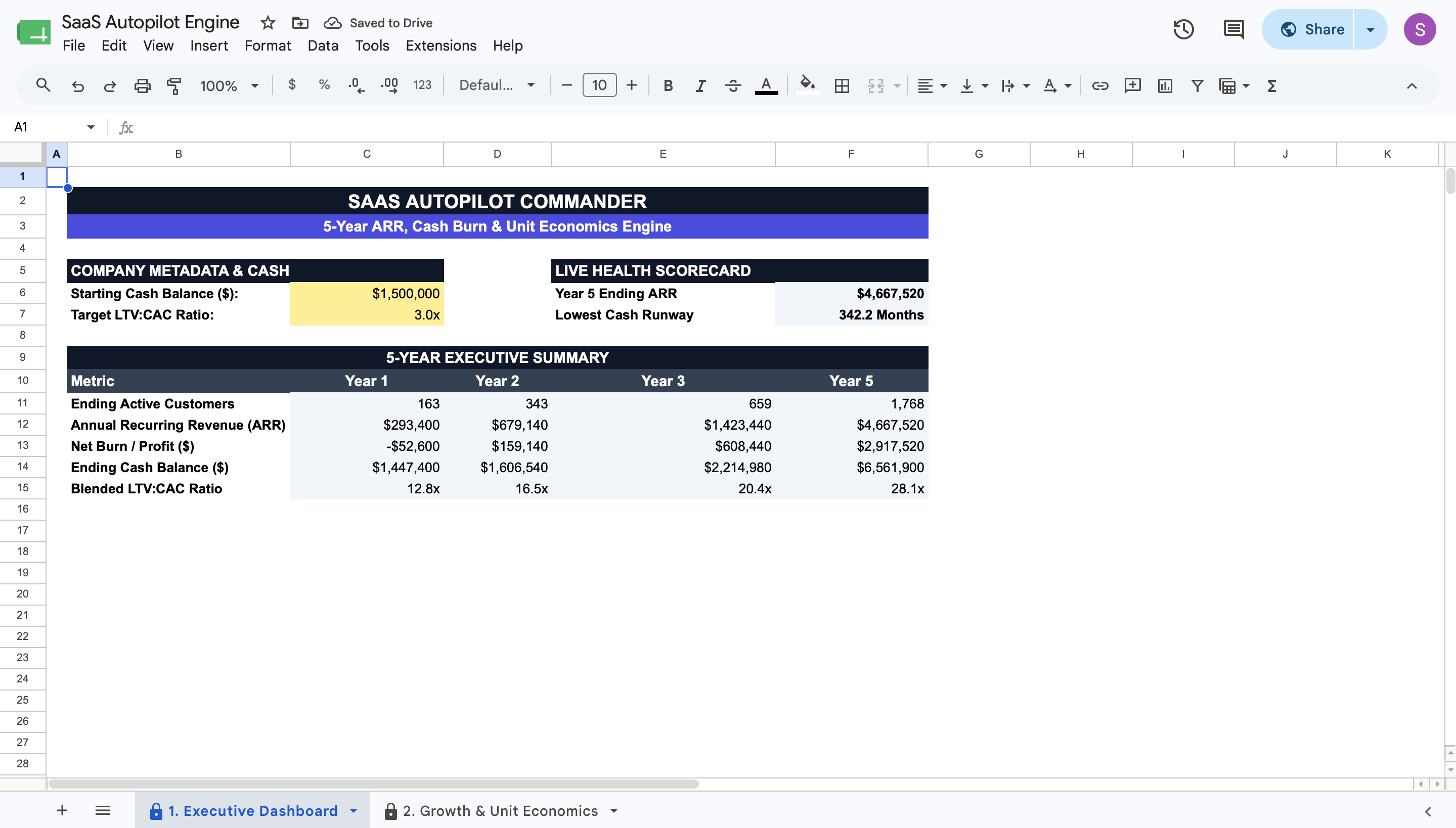The width and height of the screenshot is (1456, 828).
Task: Select the column E header
Action: (x=663, y=154)
